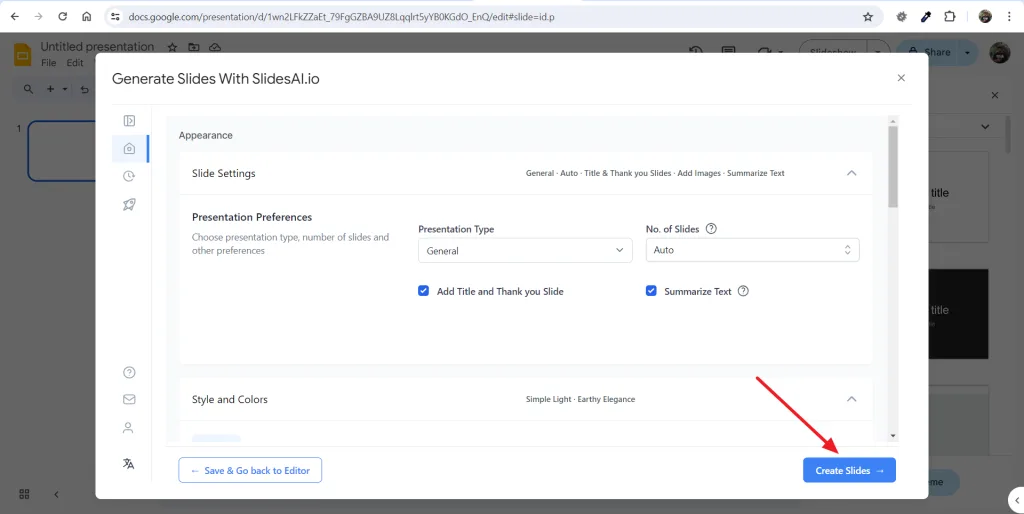Click the Create Slides button
This screenshot has width=1024, height=514.
point(849,470)
